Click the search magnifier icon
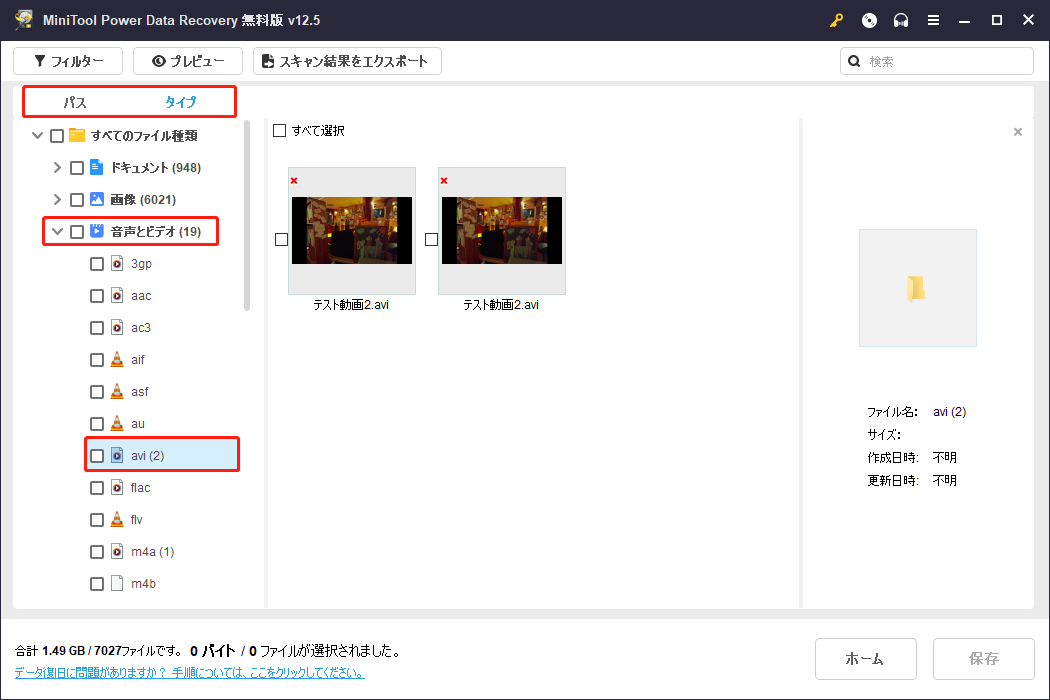This screenshot has height=700, width=1050. (x=854, y=61)
